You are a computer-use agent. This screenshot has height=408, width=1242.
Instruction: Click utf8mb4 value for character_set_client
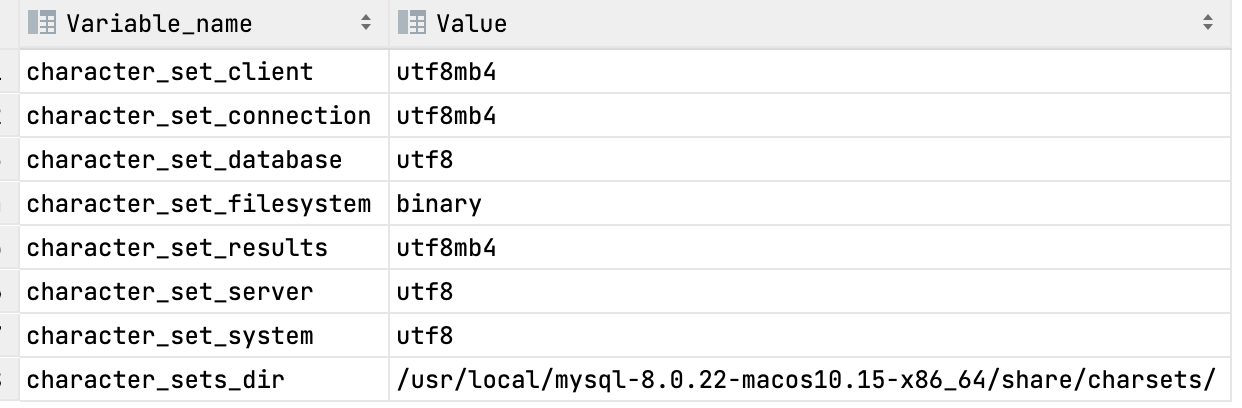[446, 72]
